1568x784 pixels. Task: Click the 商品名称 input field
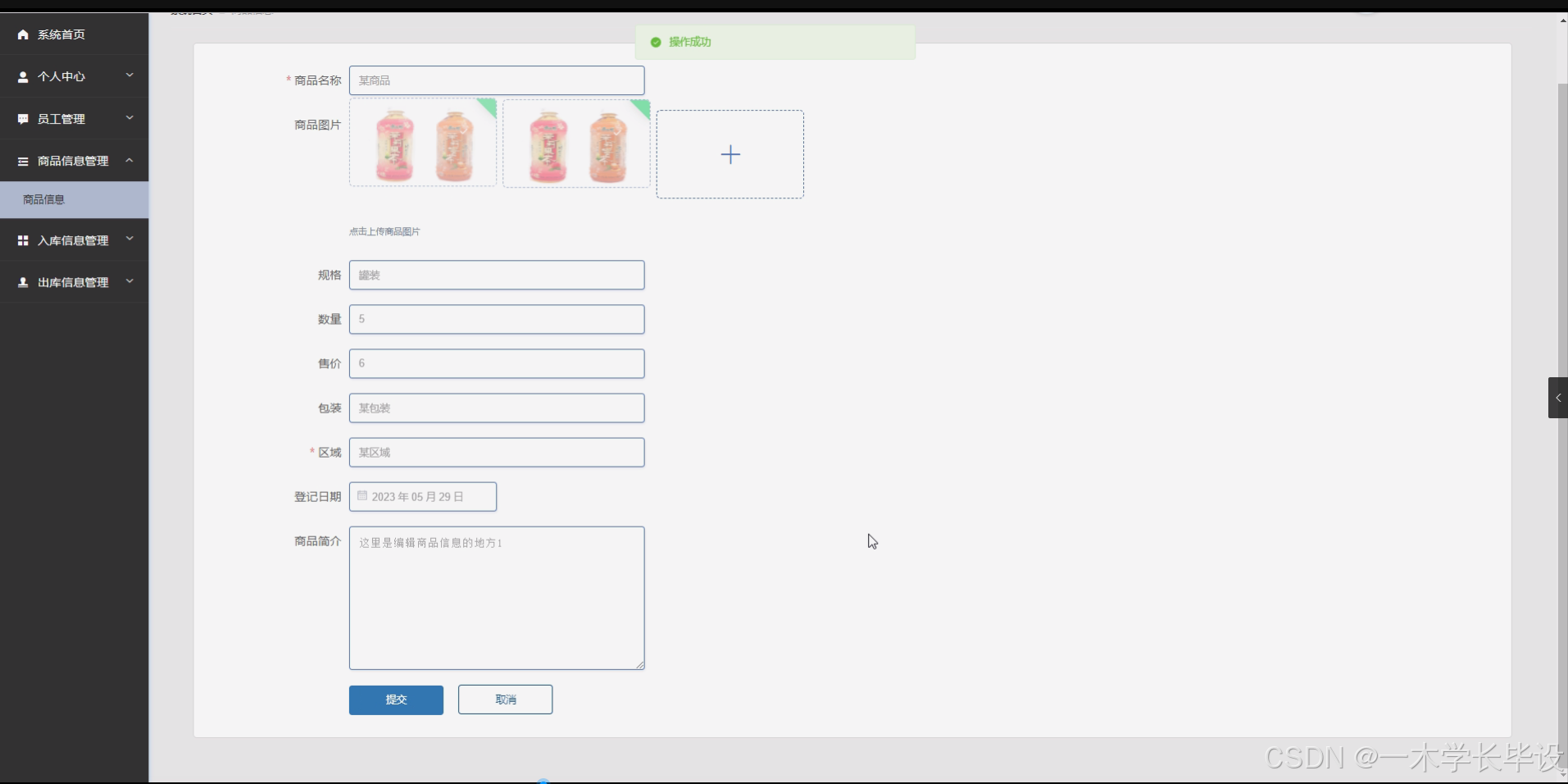497,80
